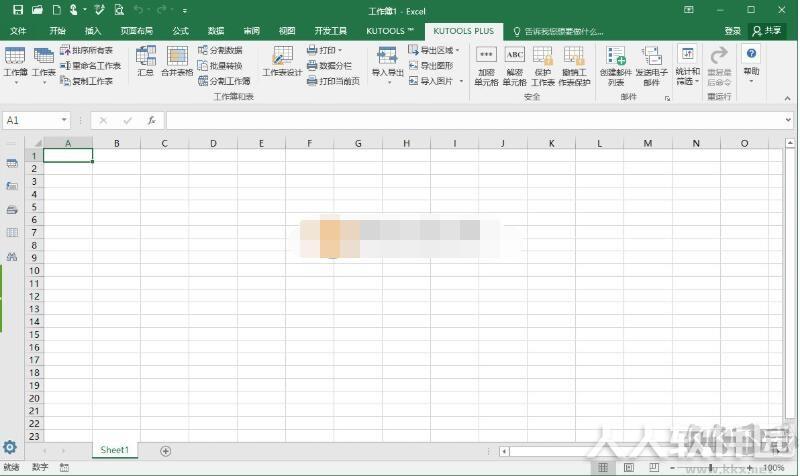
Task: Click the column list icon in left navigation pane
Action: click(x=12, y=233)
